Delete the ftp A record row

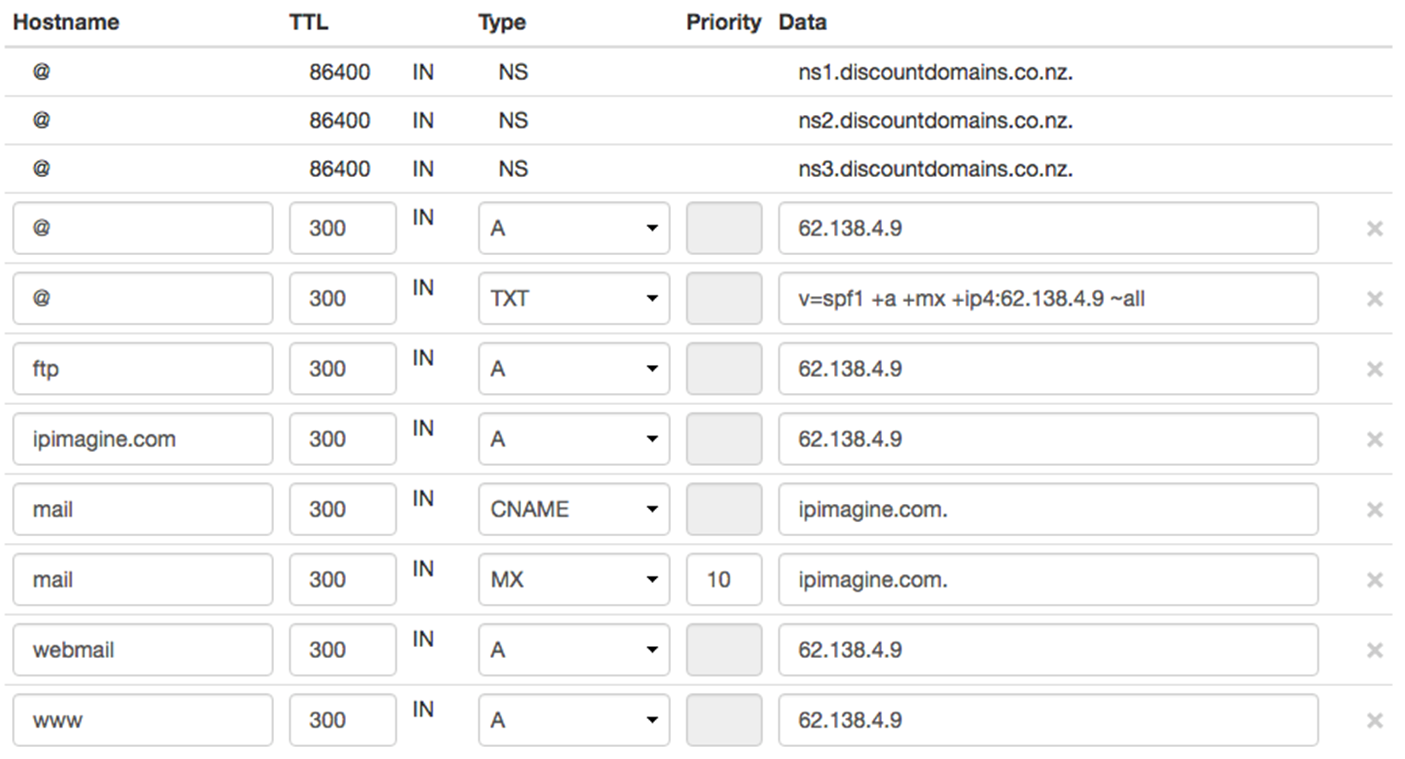[x=1374, y=369]
